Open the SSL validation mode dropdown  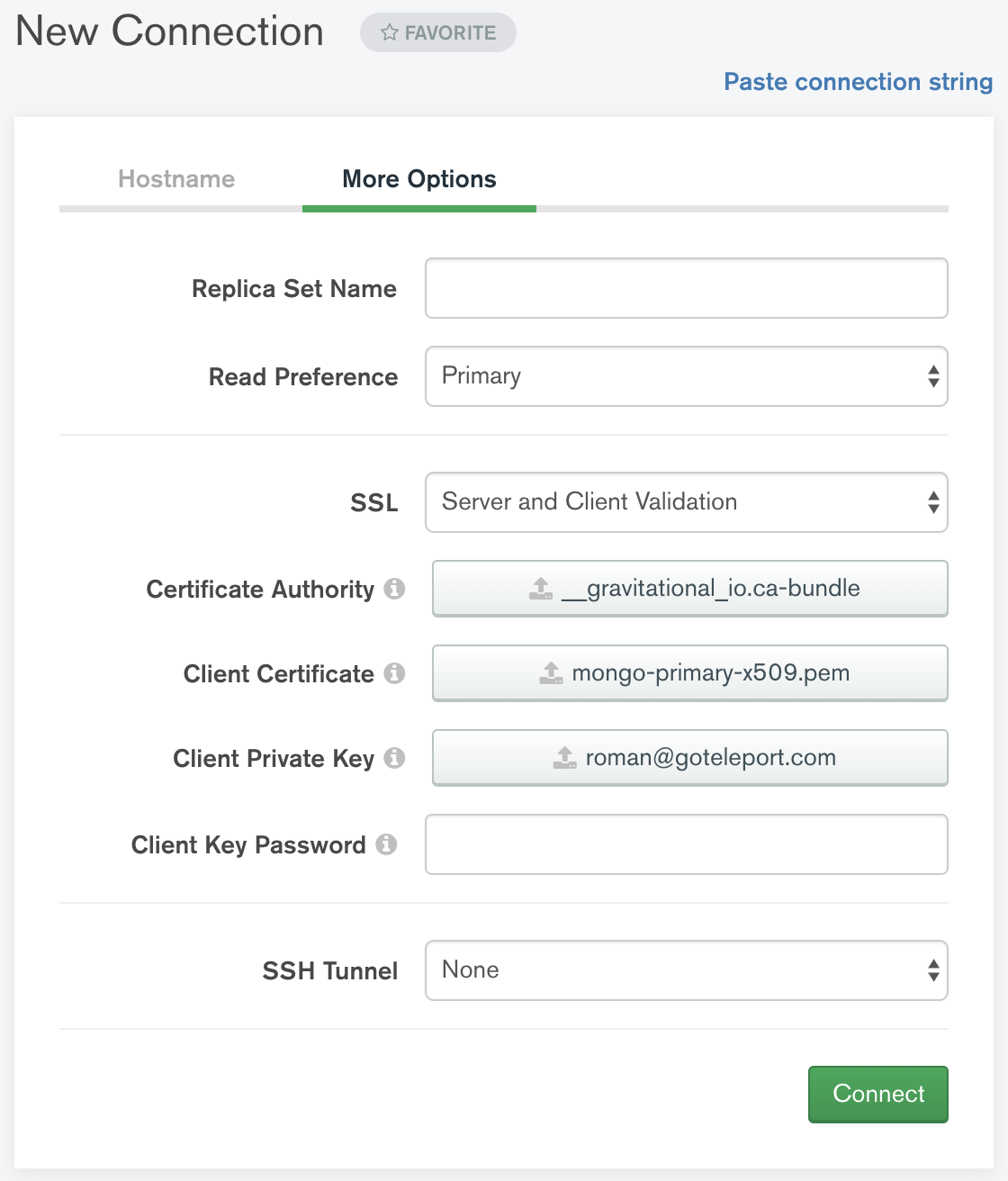[686, 502]
